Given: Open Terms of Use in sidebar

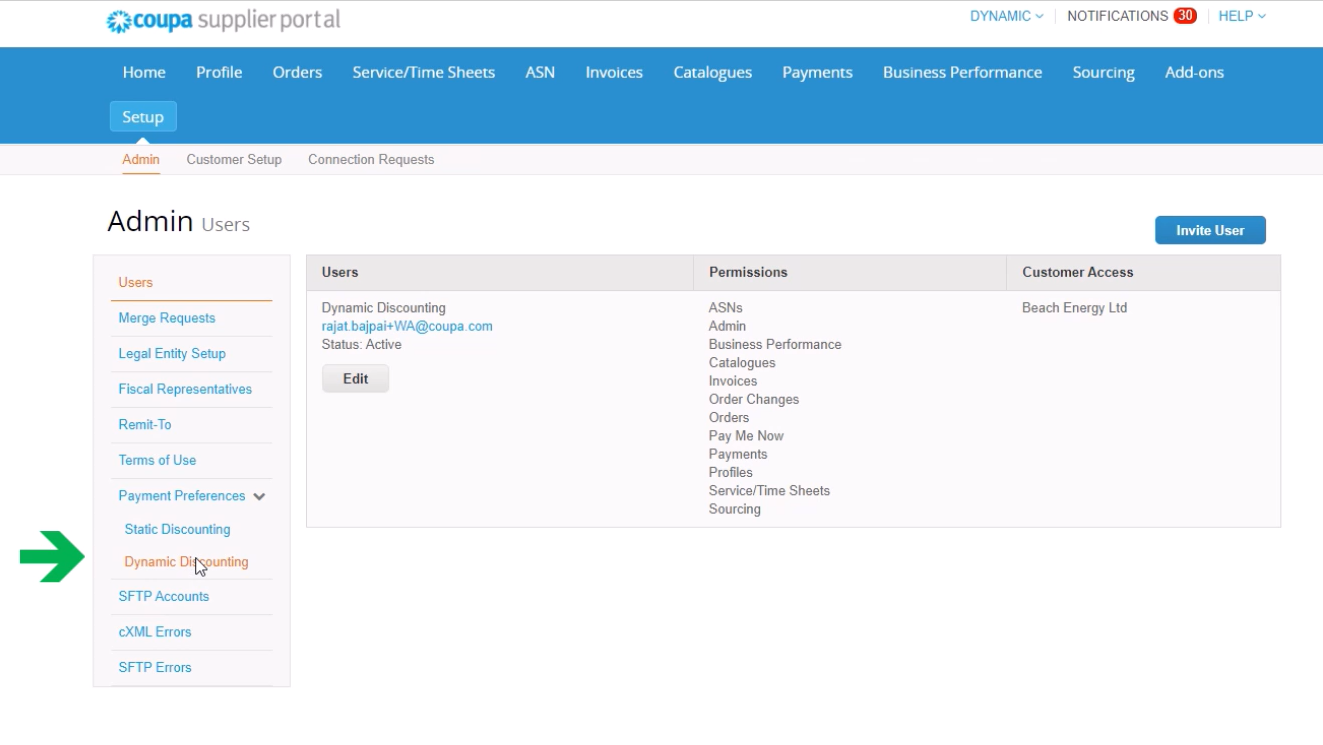Looking at the screenshot, I should tap(157, 460).
